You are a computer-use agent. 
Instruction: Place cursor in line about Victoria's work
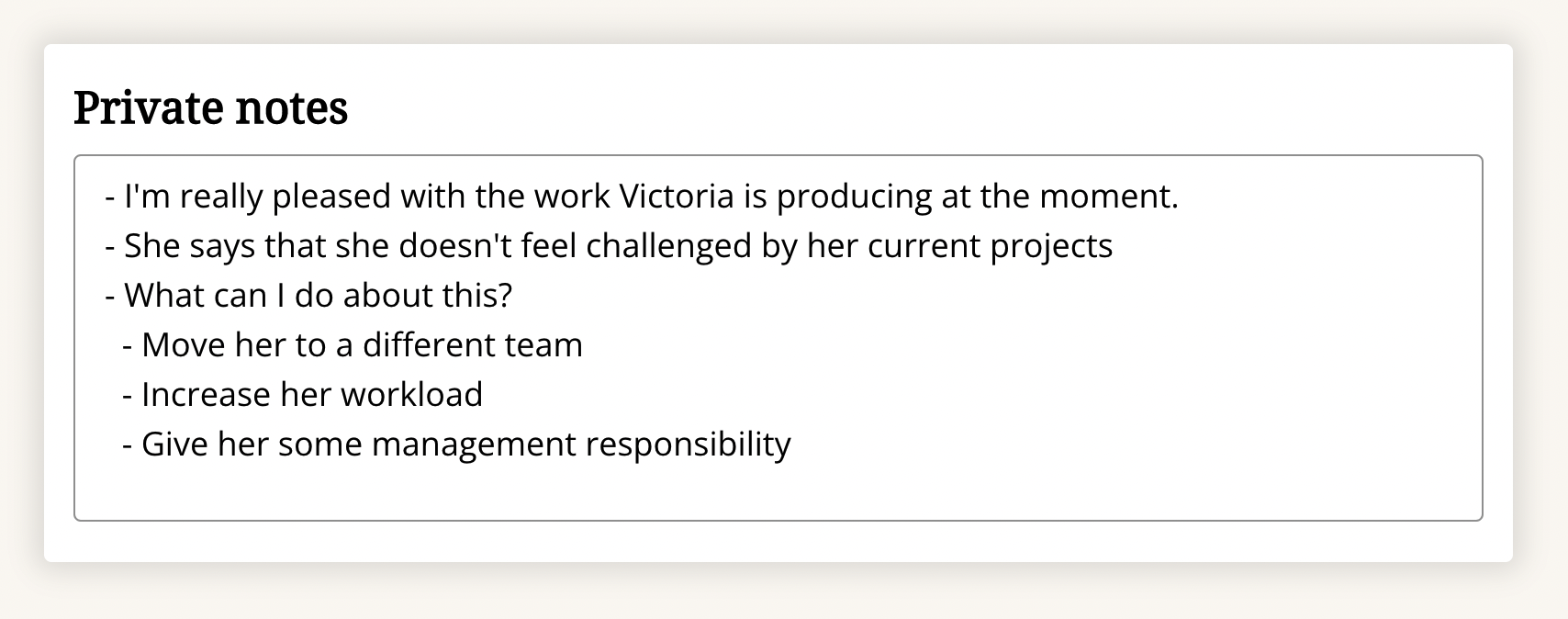tap(642, 197)
